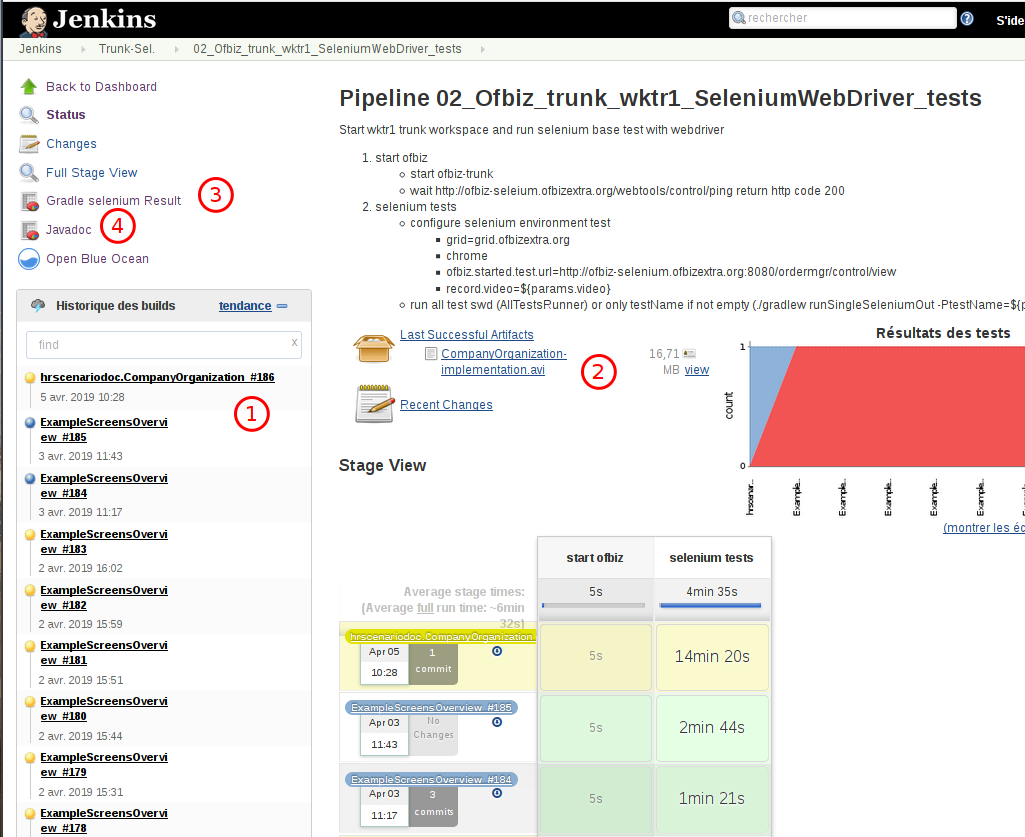
Task: Click the 3 commits box of run #184
Action: tap(433, 804)
